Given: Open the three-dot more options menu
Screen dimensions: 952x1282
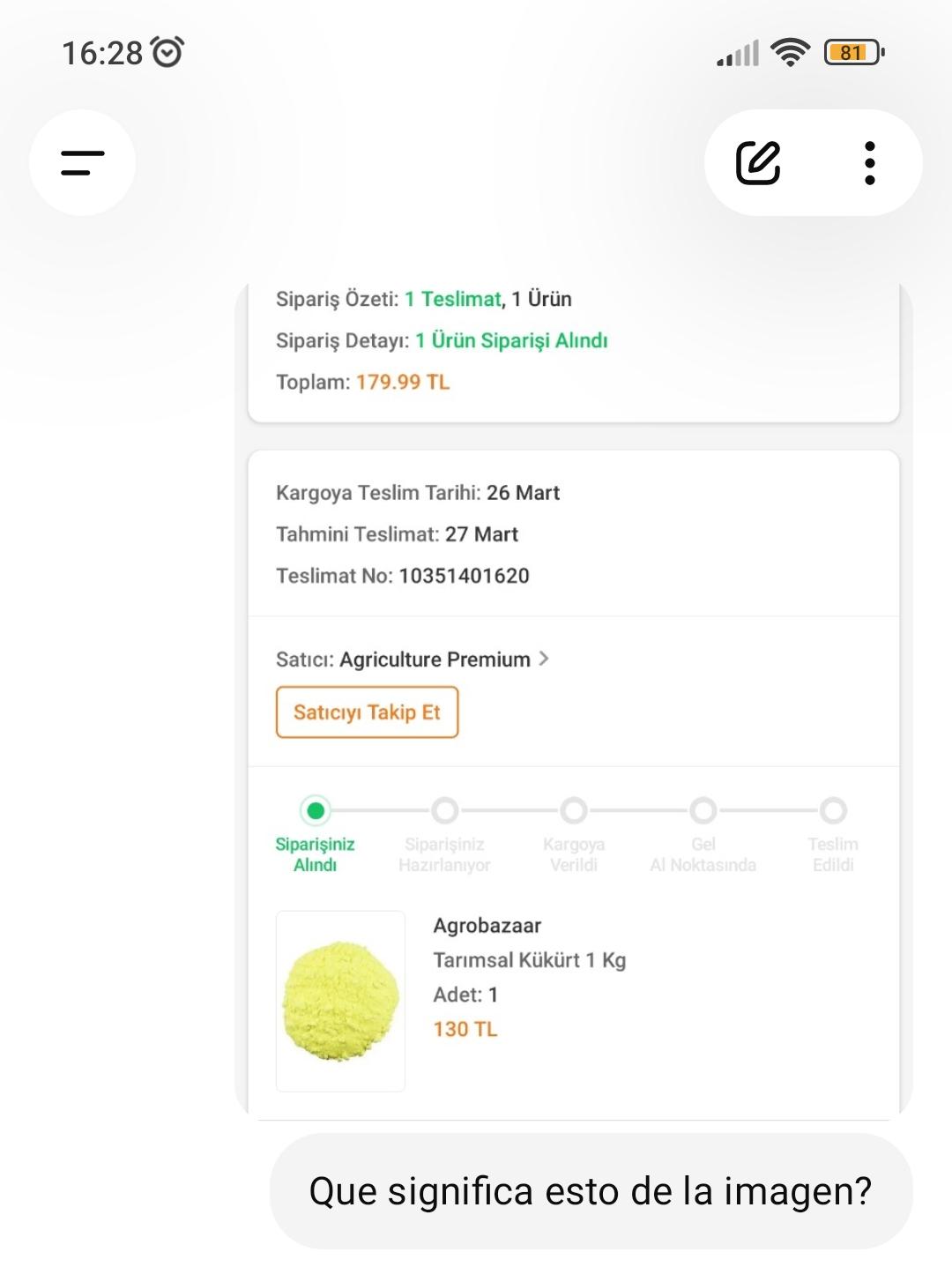Looking at the screenshot, I should click(870, 163).
